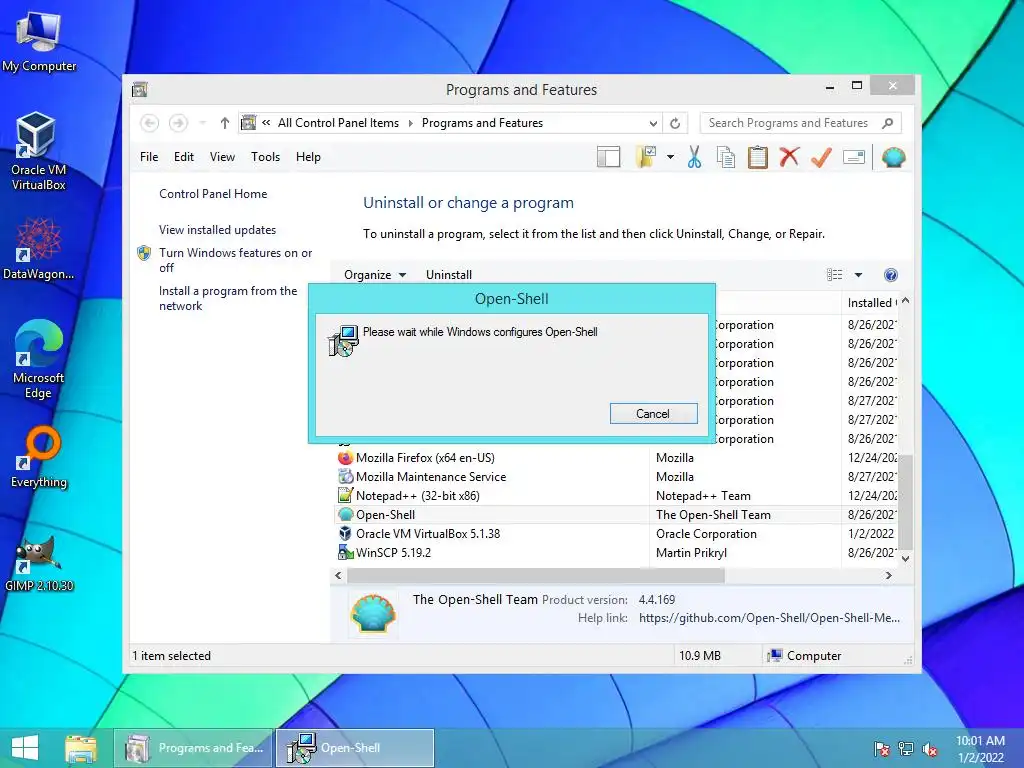Click the orange checkmark Properties icon
The height and width of the screenshot is (768, 1024).
click(x=822, y=157)
